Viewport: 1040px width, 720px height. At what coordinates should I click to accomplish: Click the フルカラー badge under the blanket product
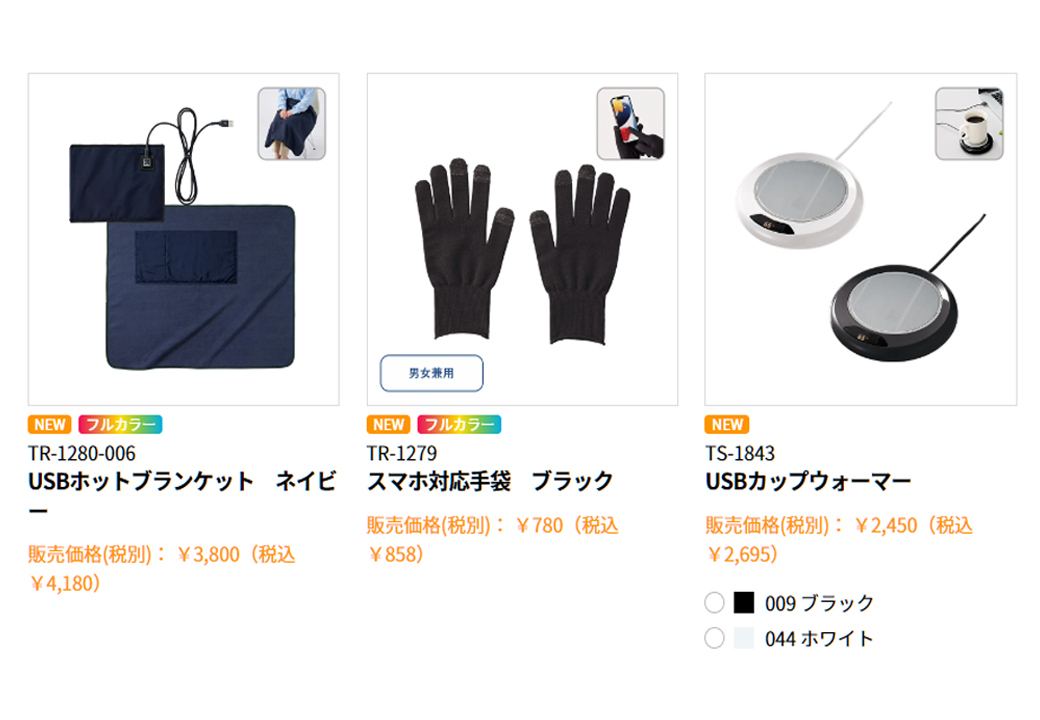(x=120, y=424)
